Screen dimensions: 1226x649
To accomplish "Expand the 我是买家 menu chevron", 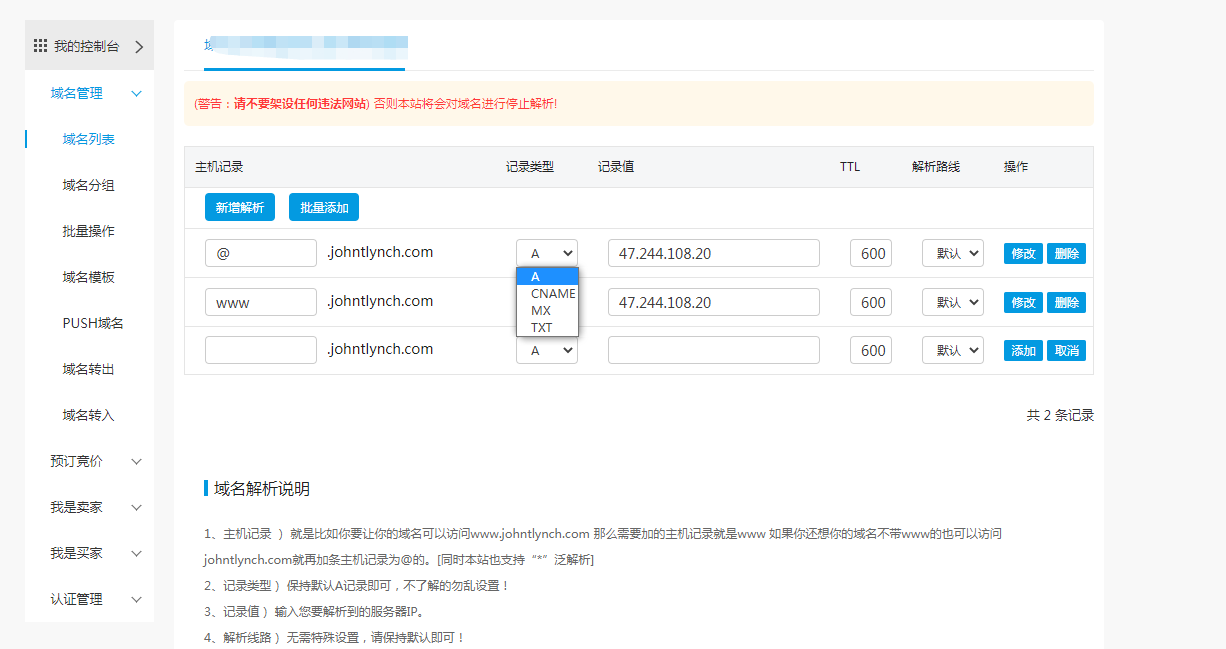I will pos(137,553).
